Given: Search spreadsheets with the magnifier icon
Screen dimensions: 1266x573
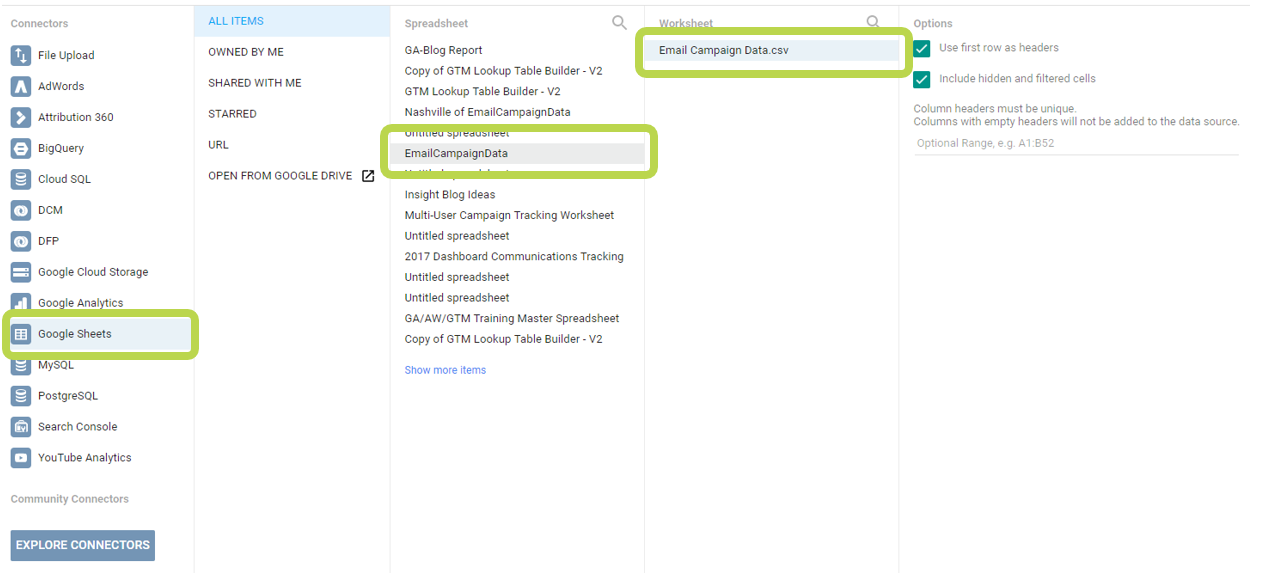Looking at the screenshot, I should coord(620,22).
